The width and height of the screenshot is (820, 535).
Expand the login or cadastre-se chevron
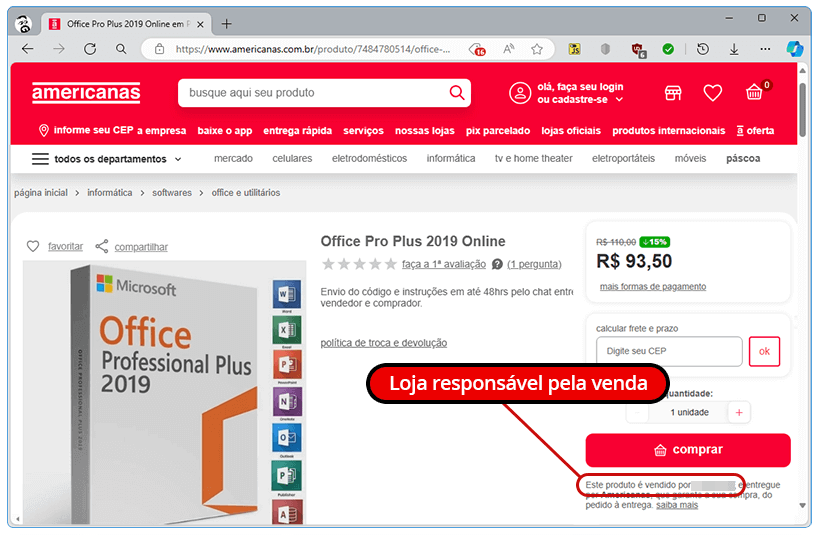[619, 100]
